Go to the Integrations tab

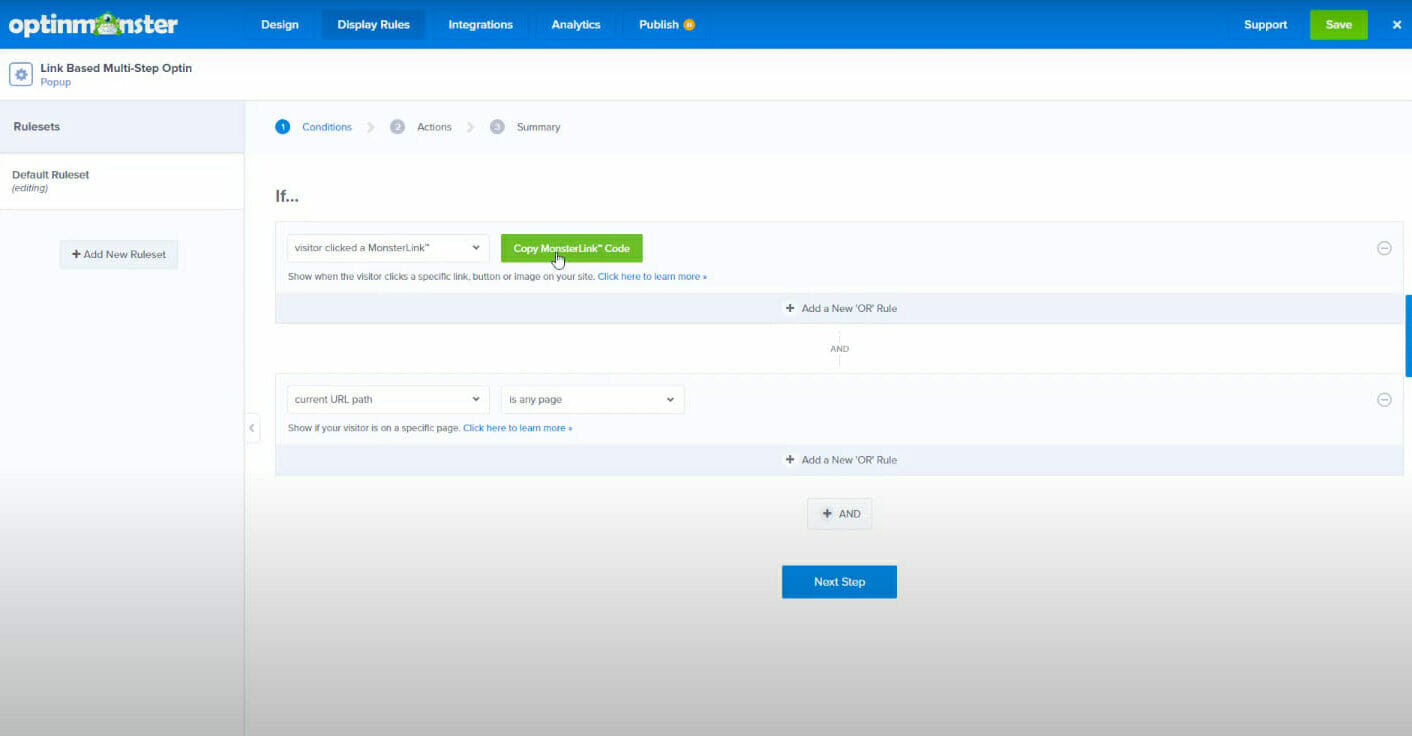tap(480, 25)
